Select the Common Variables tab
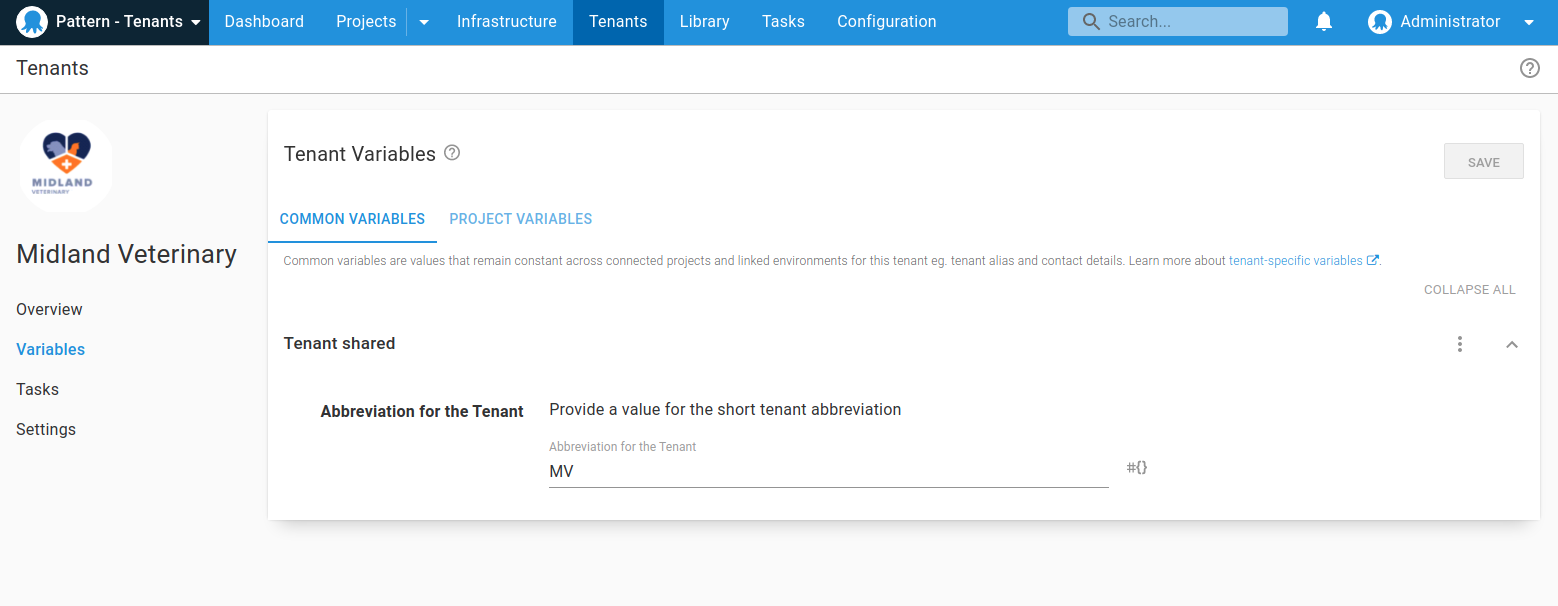The image size is (1558, 606). (352, 219)
